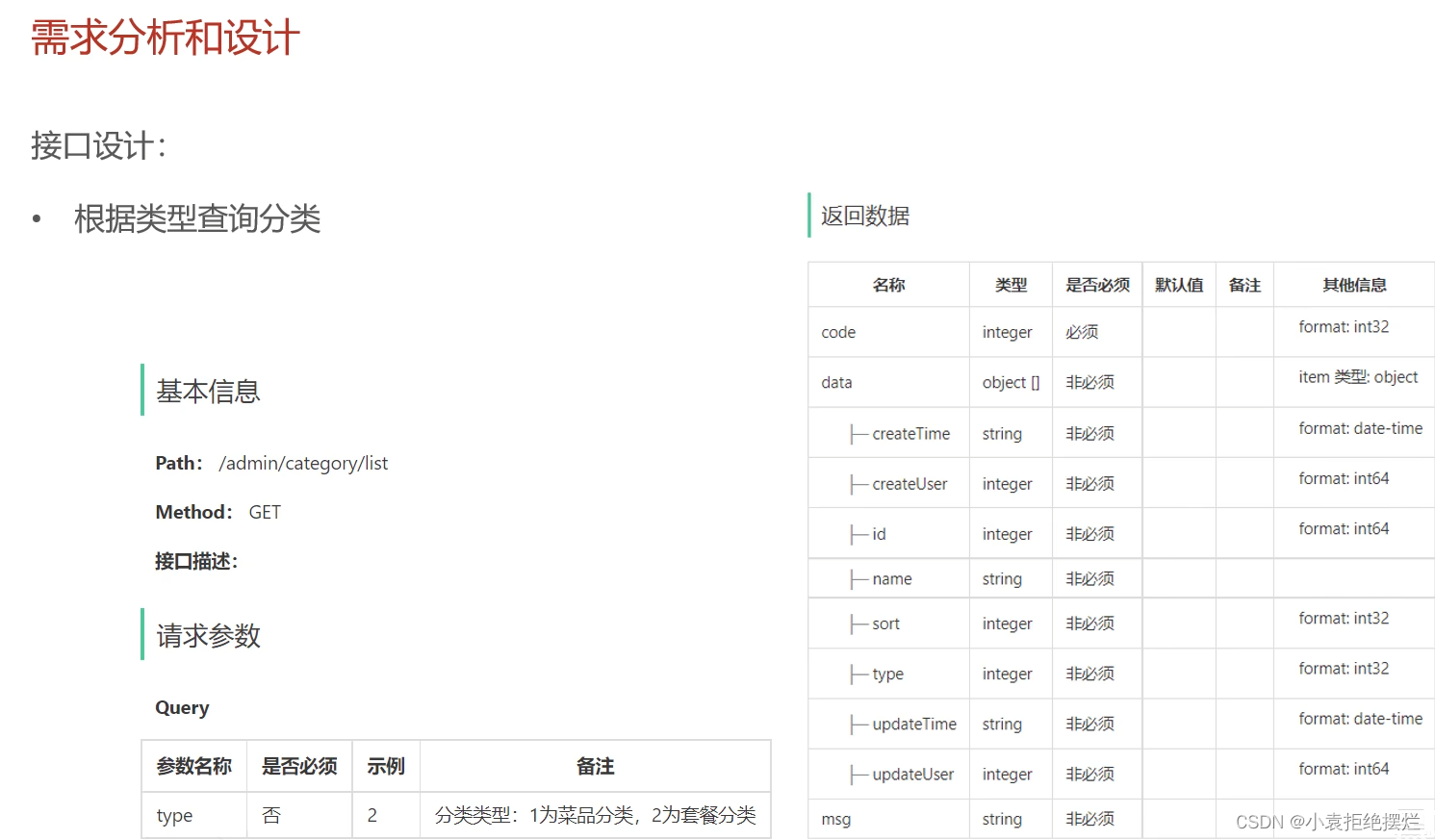Expand the 返回数据 section header
This screenshot has height=840, width=1435.
pos(862,216)
